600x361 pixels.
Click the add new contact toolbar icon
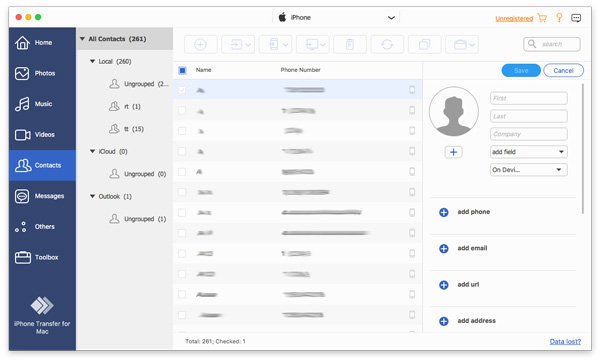201,44
